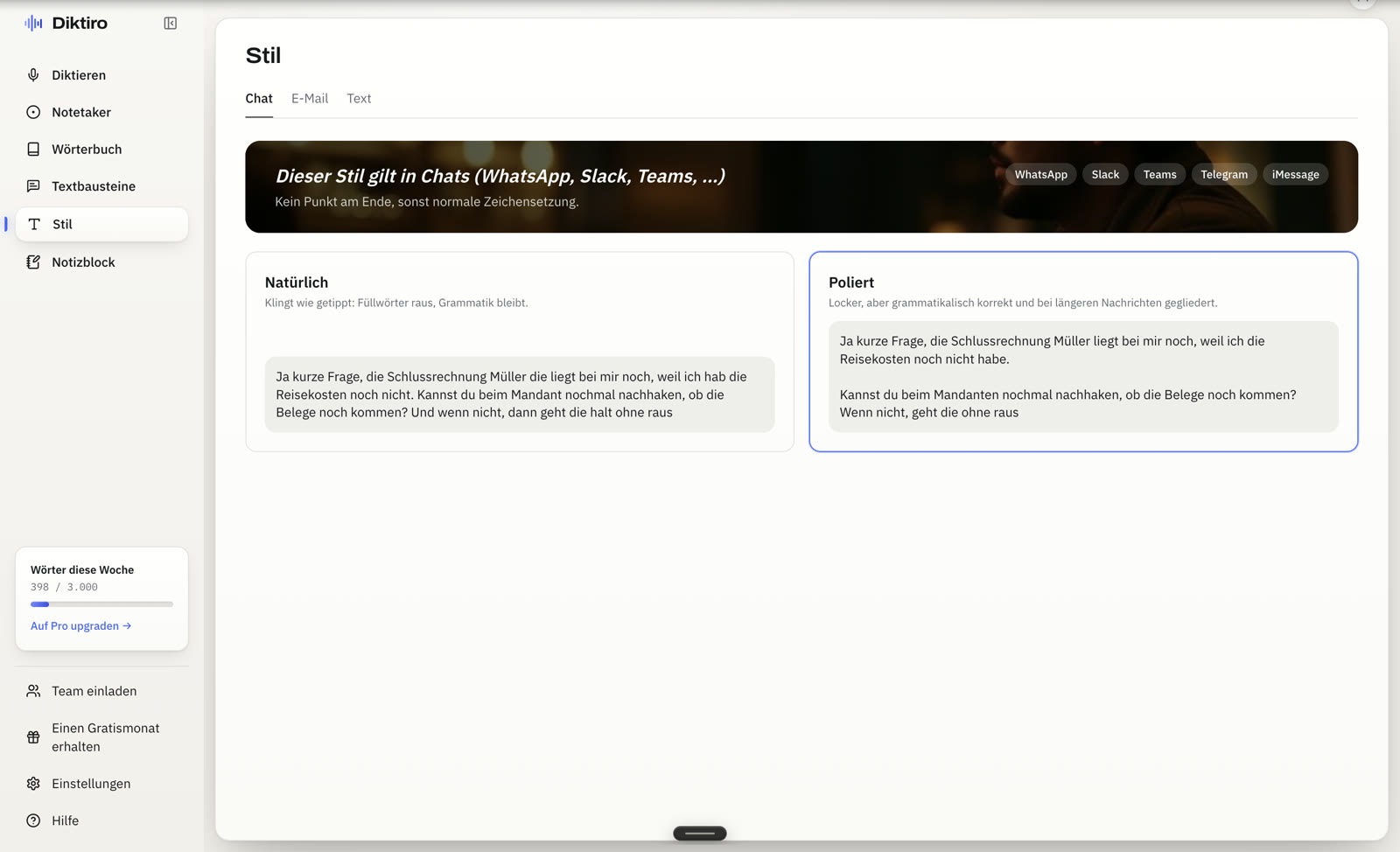Viewport: 1400px width, 852px height.
Task: Select the Natürlich style card
Action: tap(520, 352)
